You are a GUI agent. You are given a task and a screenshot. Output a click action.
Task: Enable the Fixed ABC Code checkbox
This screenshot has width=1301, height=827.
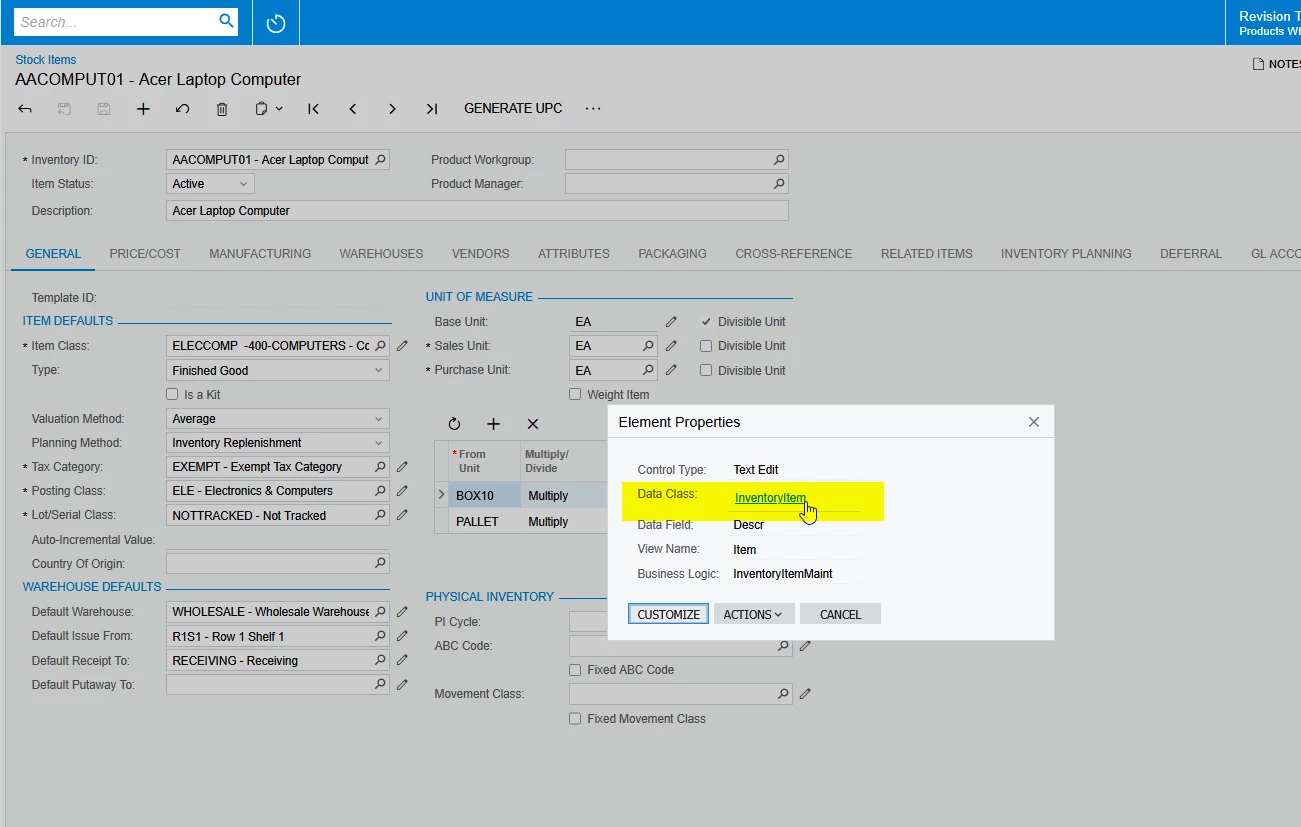[575, 670]
